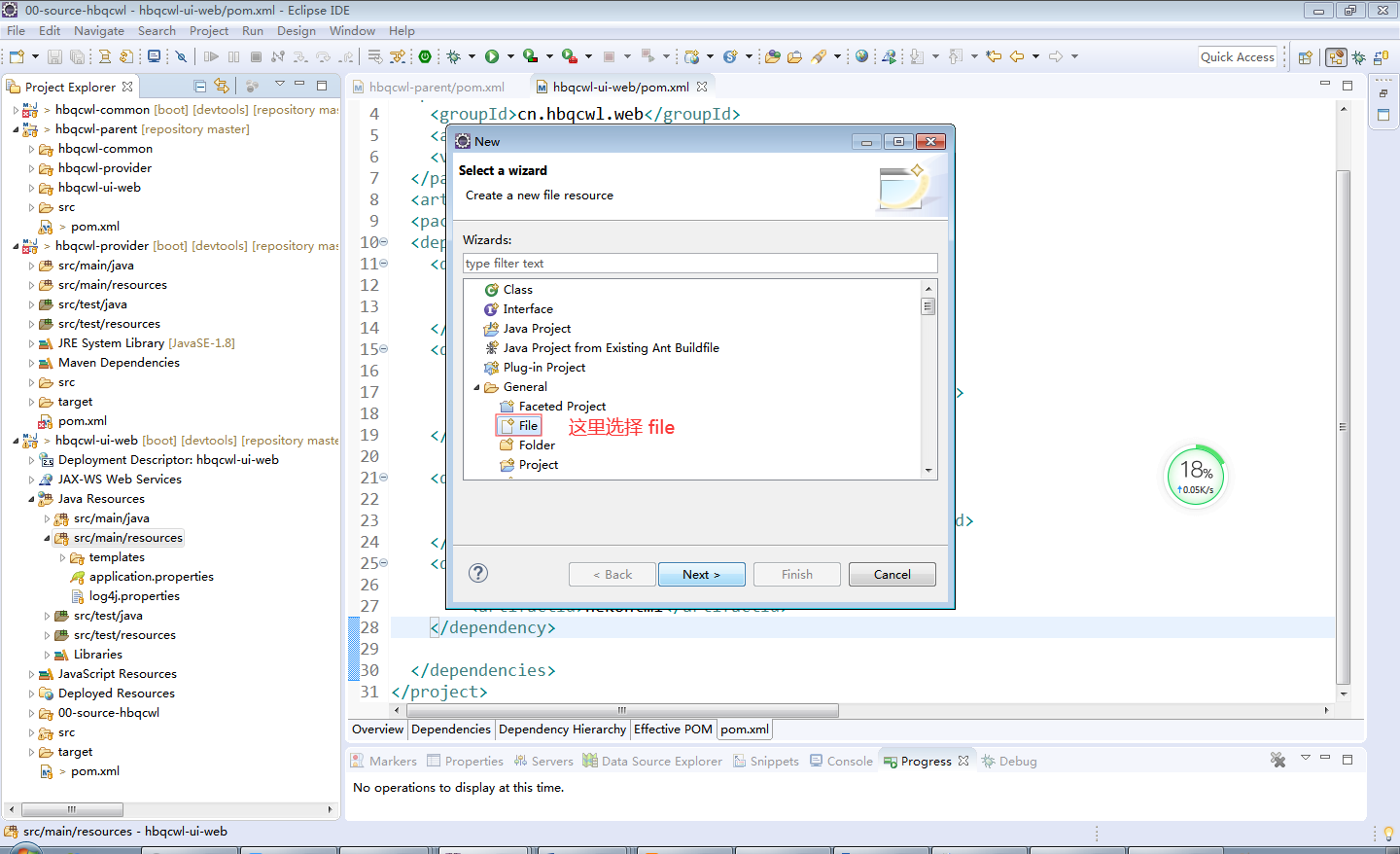The image size is (1400, 854).
Task: Toggle Skip All Breakpoints in toolbar
Action: (x=181, y=56)
